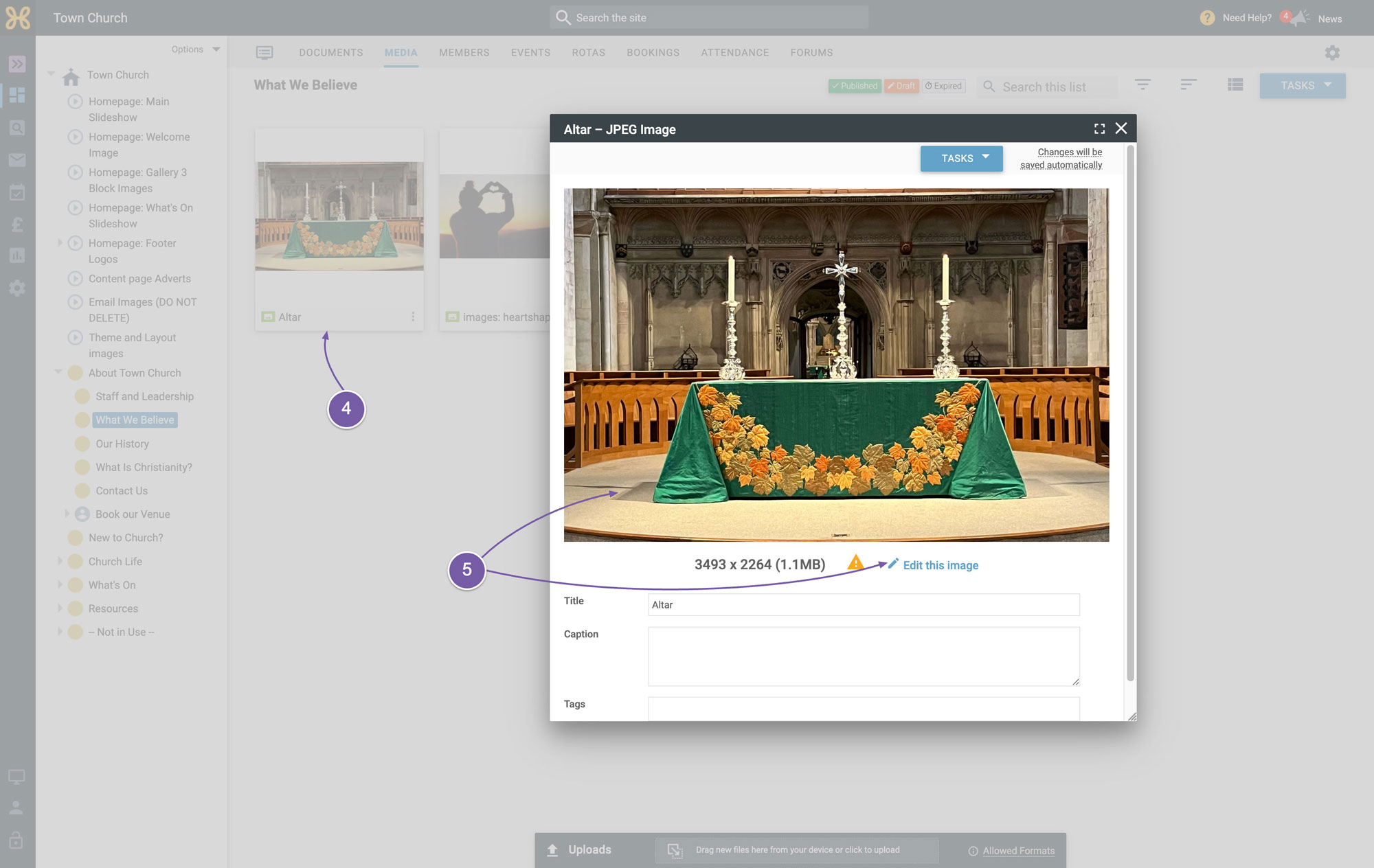Open the Allowed Formats link

(1019, 851)
